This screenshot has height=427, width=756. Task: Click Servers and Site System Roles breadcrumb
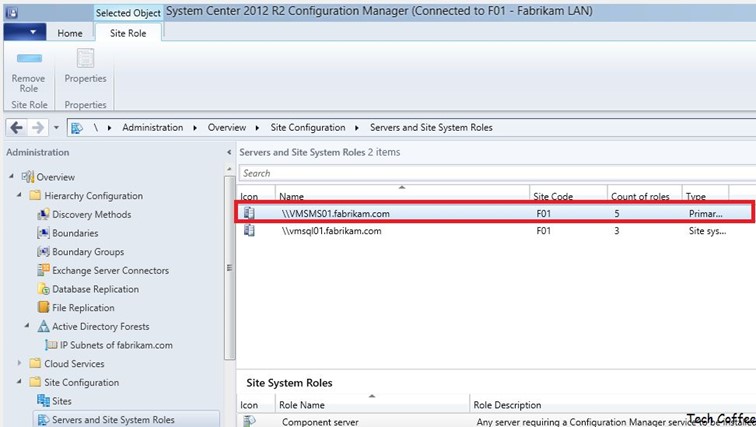pos(431,128)
